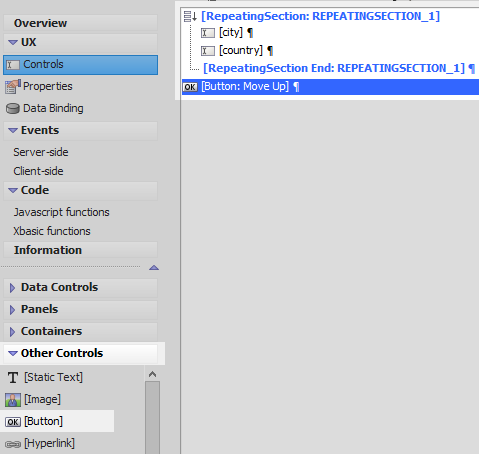479x454 pixels.
Task: Collapse the UX section
Action: point(13,42)
